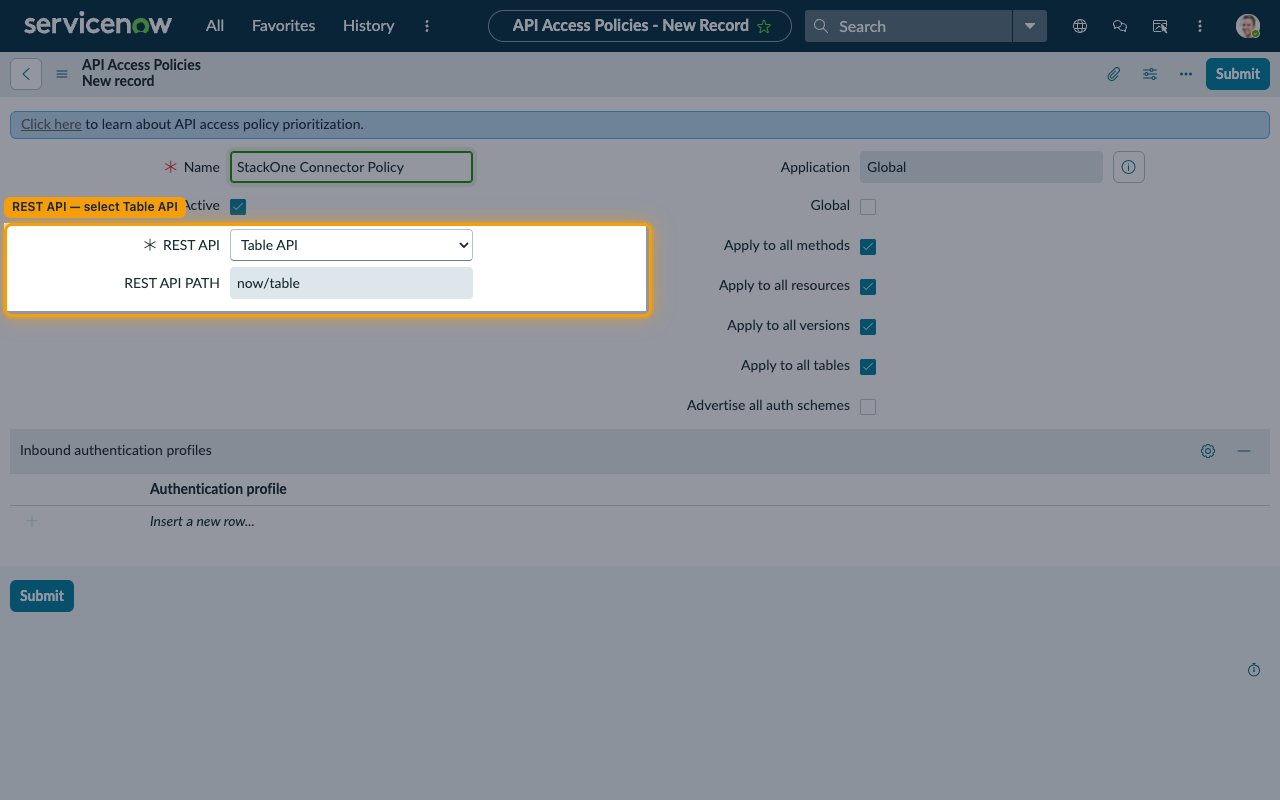The image size is (1280, 800).
Task: Open the Favorites menu
Action: click(283, 26)
